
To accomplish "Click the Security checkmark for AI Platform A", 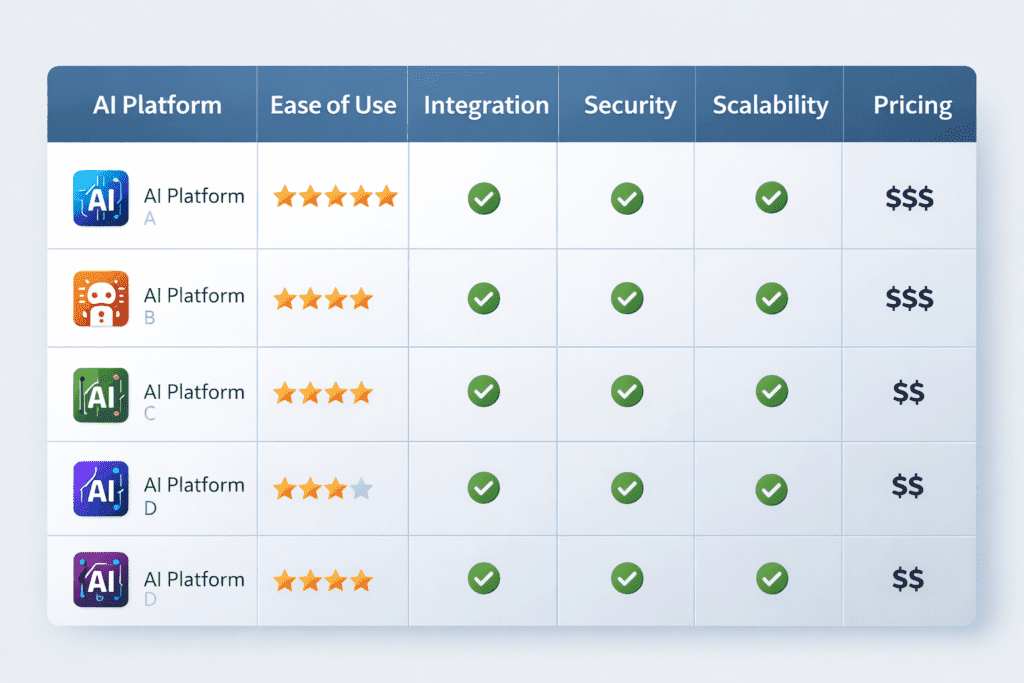I will click(627, 199).
